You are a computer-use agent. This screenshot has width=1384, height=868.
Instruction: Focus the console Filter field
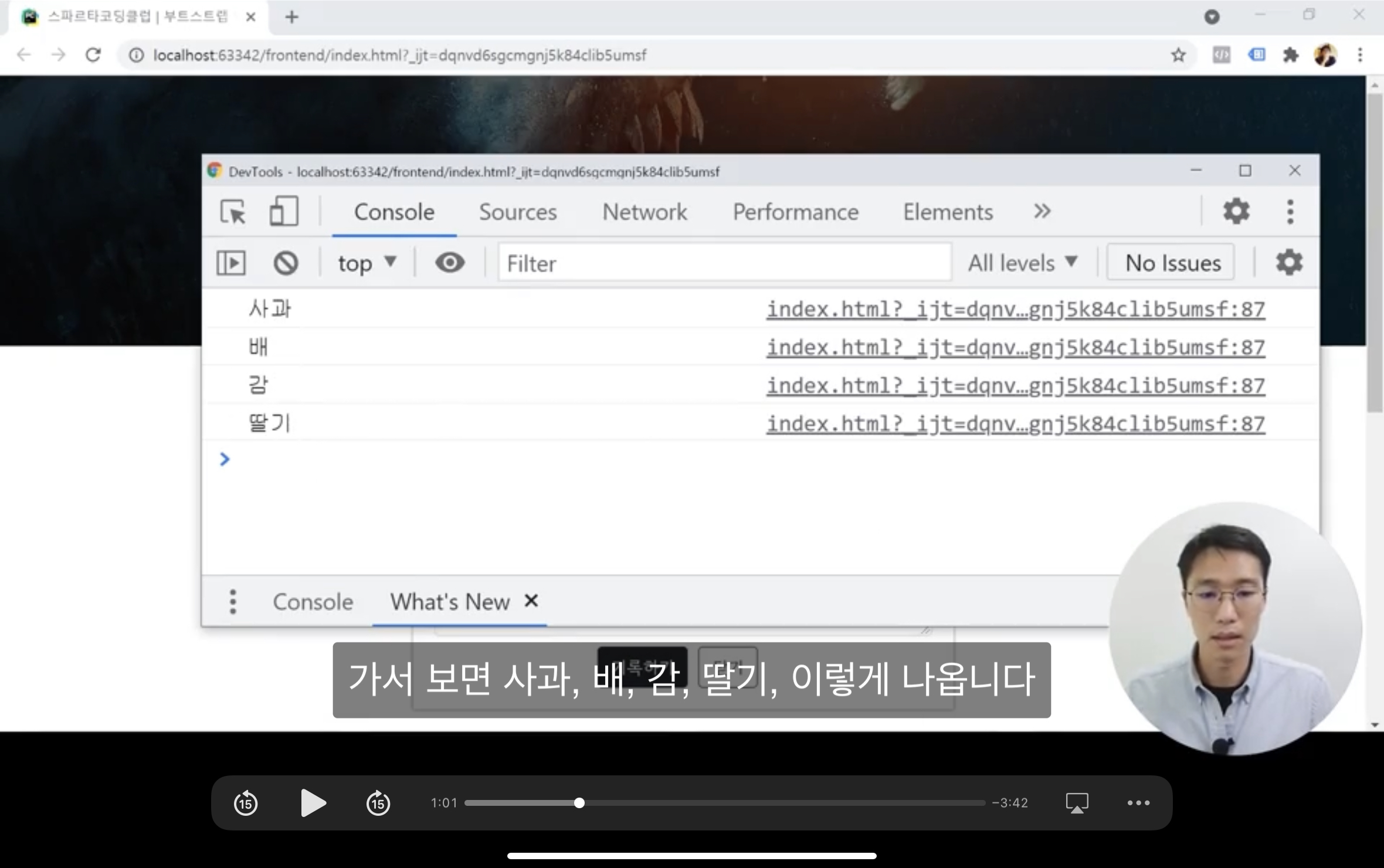pos(724,263)
